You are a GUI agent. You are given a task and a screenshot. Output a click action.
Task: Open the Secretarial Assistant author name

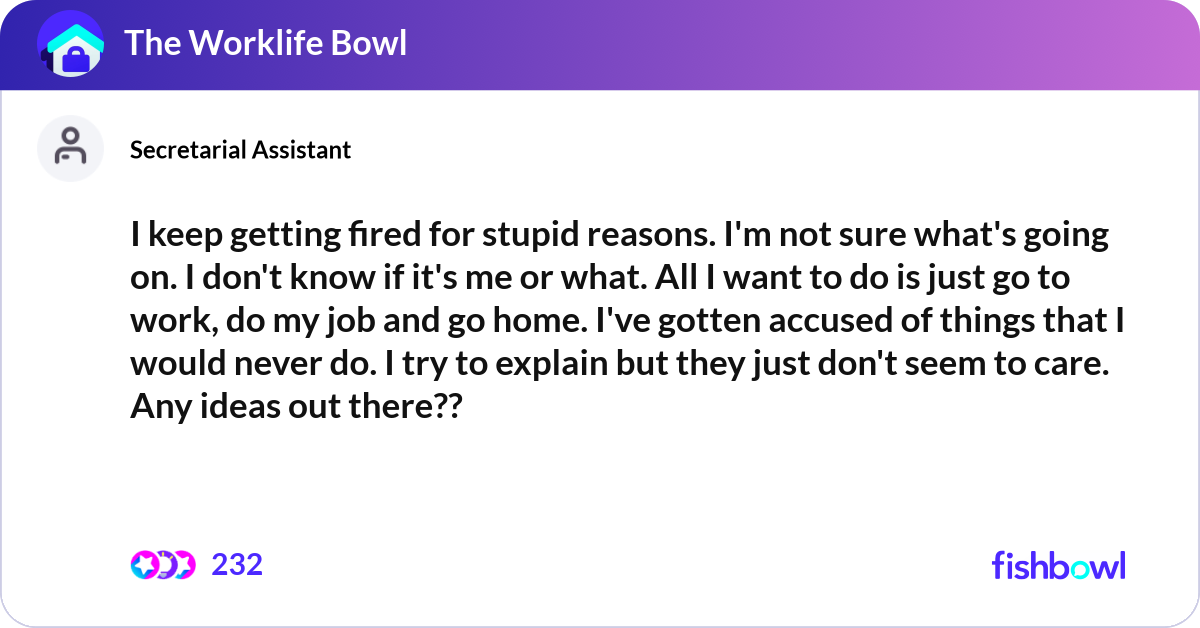[x=240, y=150]
